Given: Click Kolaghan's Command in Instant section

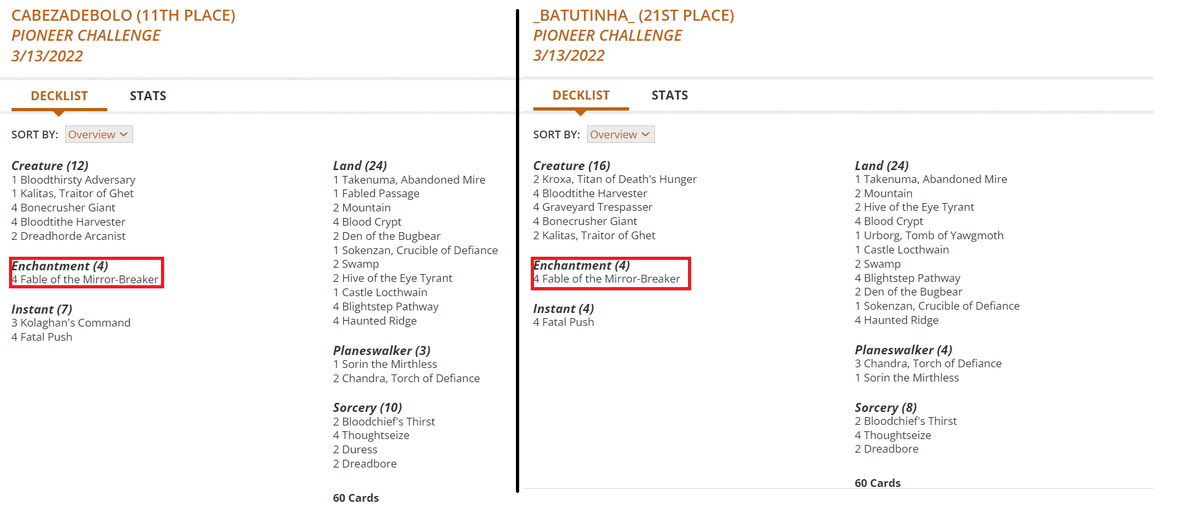Looking at the screenshot, I should click(x=71, y=323).
